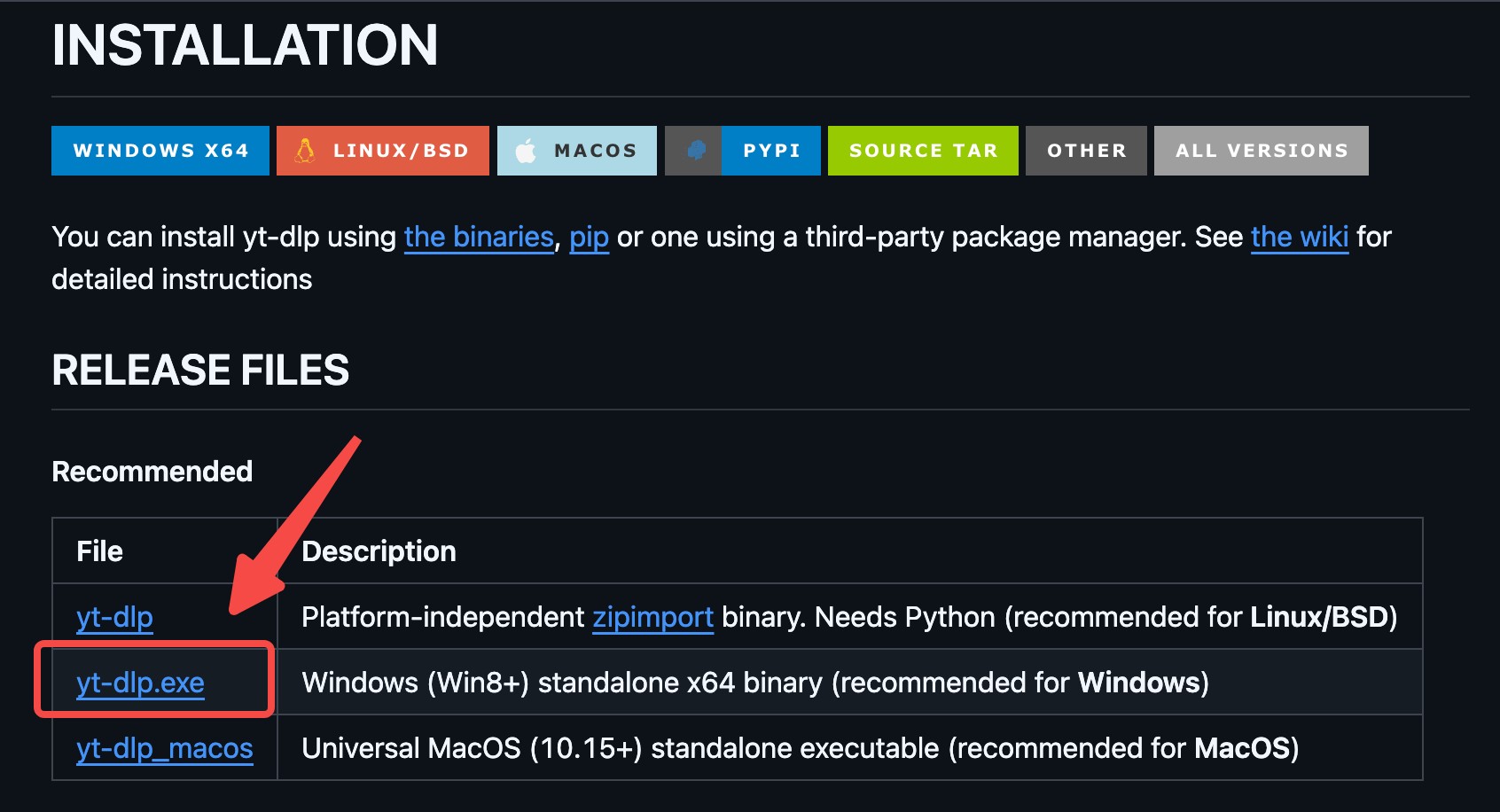Viewport: 1500px width, 812px height.
Task: Click the Universal MacOS executable description
Action: (x=801, y=748)
